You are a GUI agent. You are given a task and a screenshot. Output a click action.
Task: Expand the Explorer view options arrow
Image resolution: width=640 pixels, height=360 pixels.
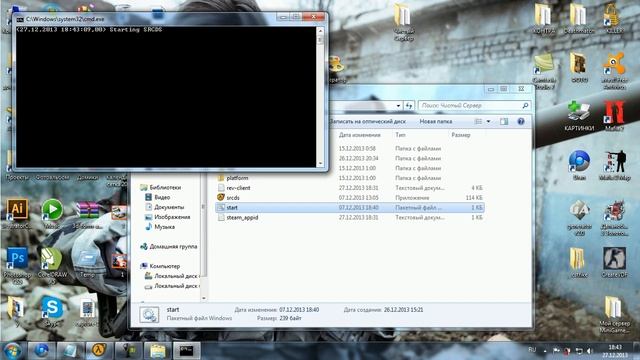click(x=488, y=121)
